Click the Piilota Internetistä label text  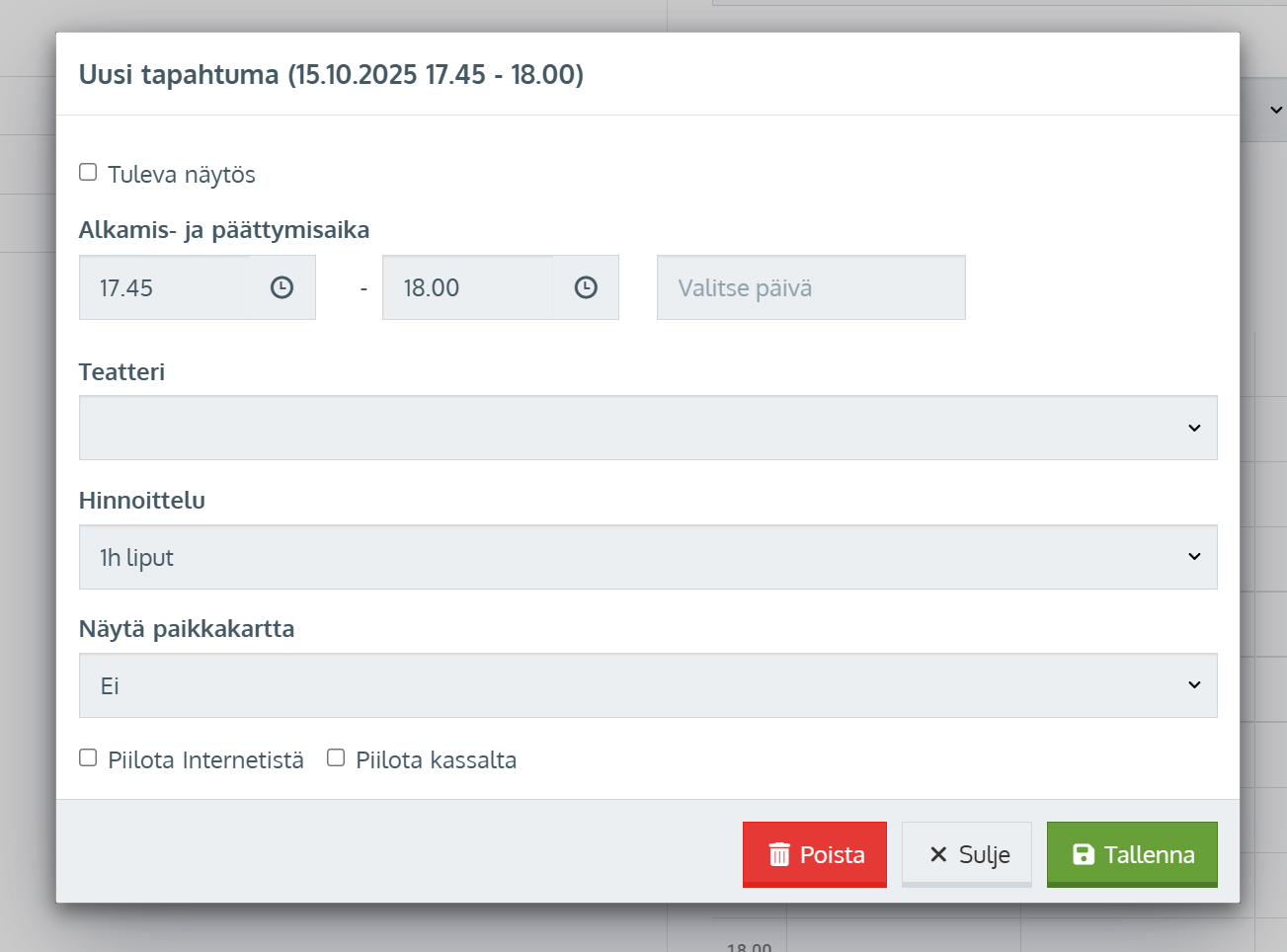click(x=205, y=759)
